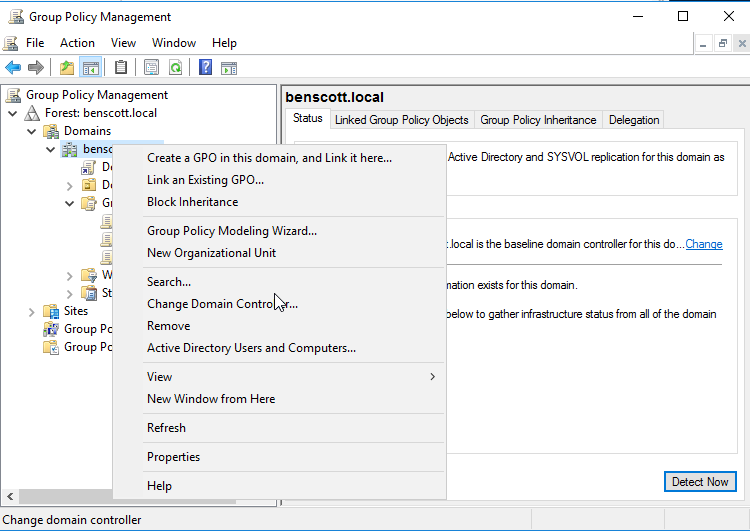Restore the inner MDI child window
Viewport: 750px width, 531px height.
[x=723, y=44]
